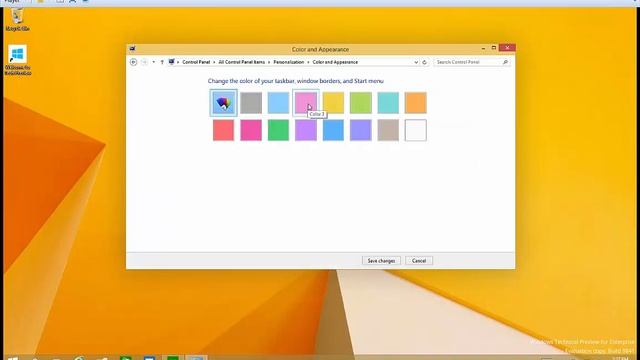Select the automatic color palette swatch
Screen dimensions: 640x360
(x=224, y=103)
